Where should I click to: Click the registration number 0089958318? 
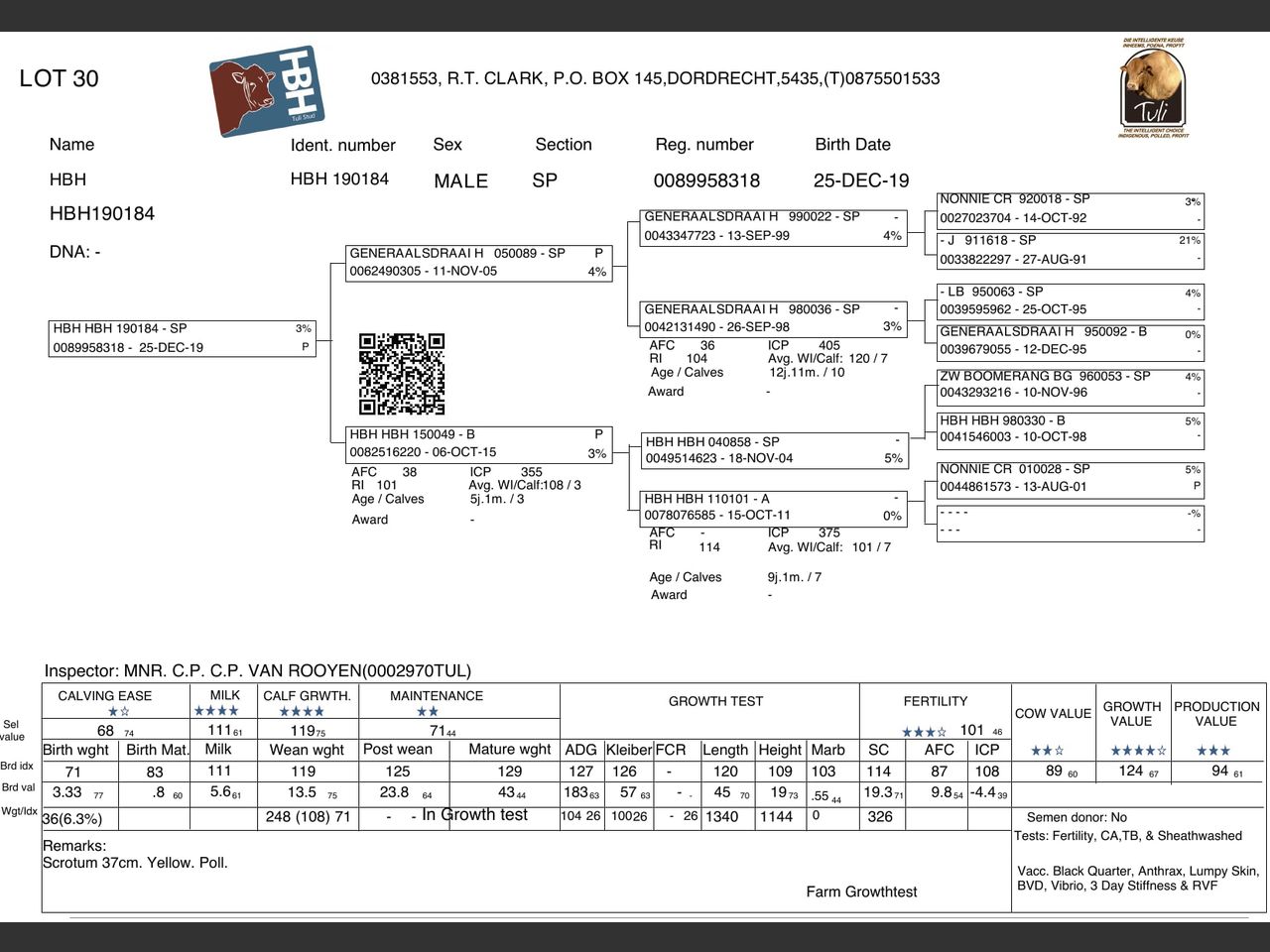706,180
